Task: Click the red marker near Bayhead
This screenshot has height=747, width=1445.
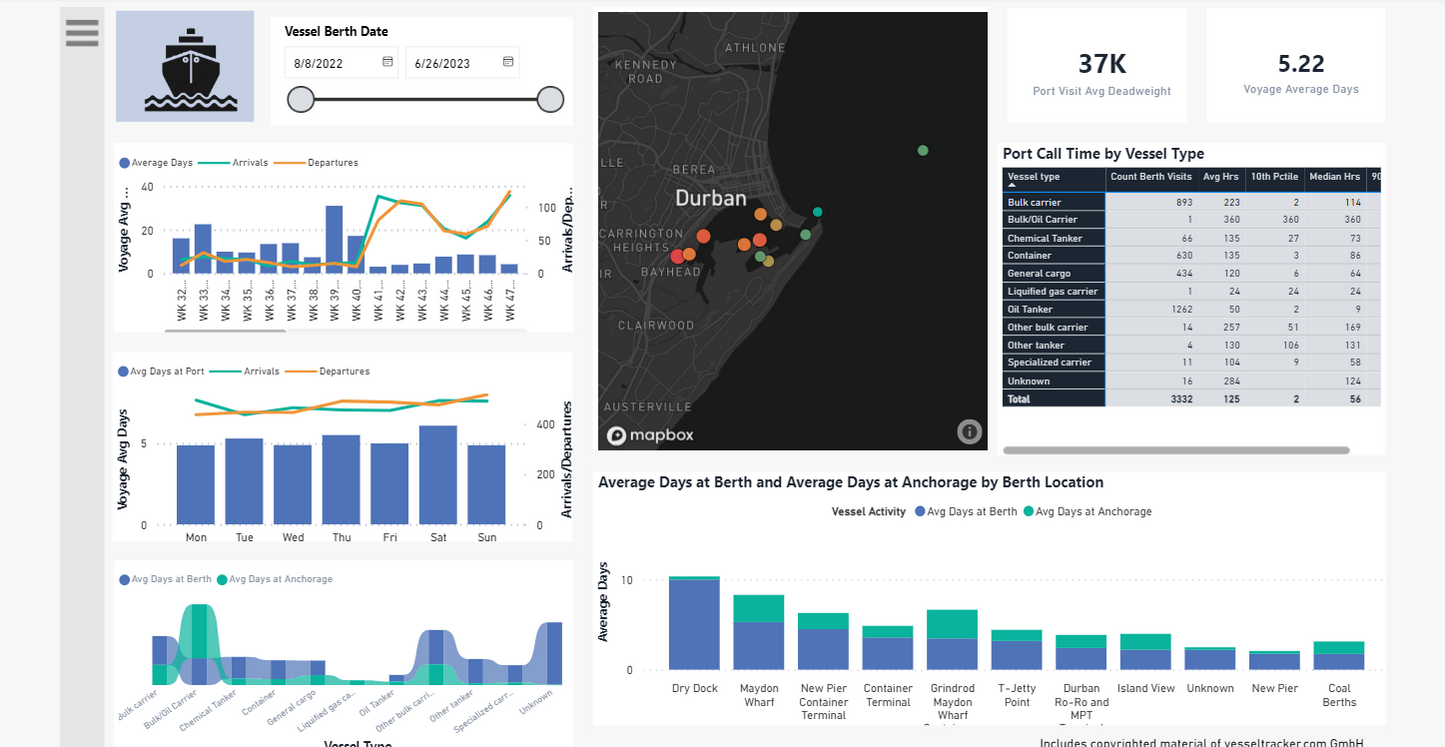Action: tap(677, 257)
